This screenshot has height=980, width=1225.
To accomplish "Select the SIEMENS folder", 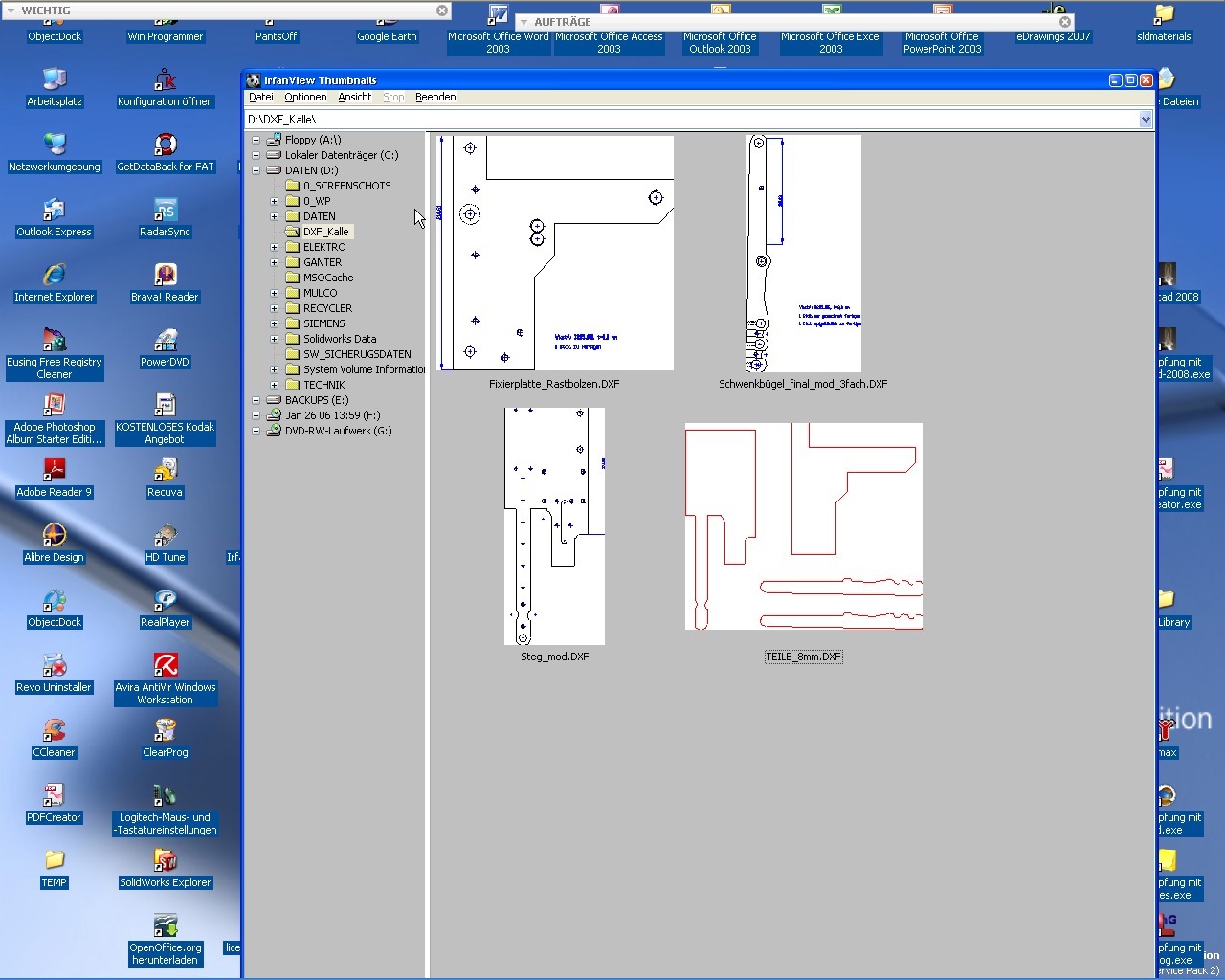I will tap(324, 323).
